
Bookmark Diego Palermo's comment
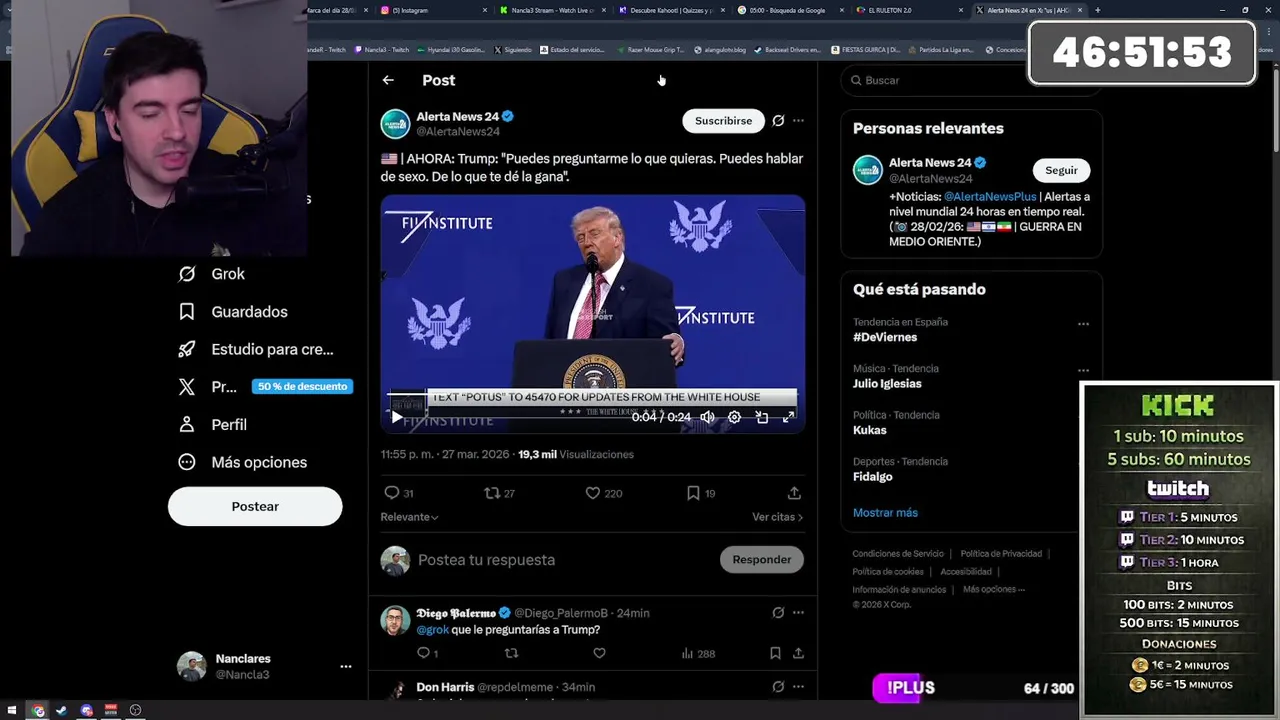tap(775, 653)
